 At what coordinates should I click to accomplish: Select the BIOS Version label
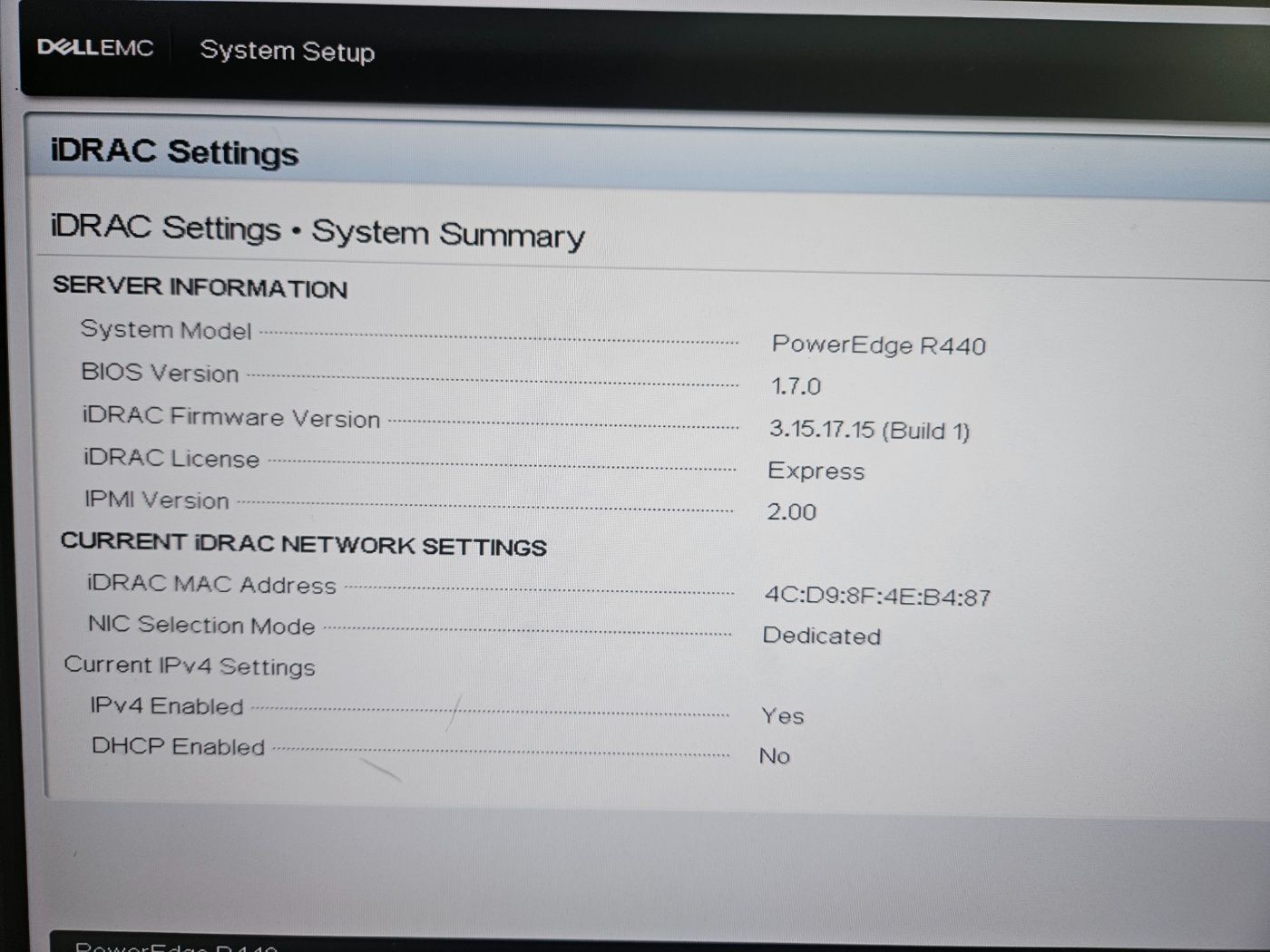tap(160, 373)
